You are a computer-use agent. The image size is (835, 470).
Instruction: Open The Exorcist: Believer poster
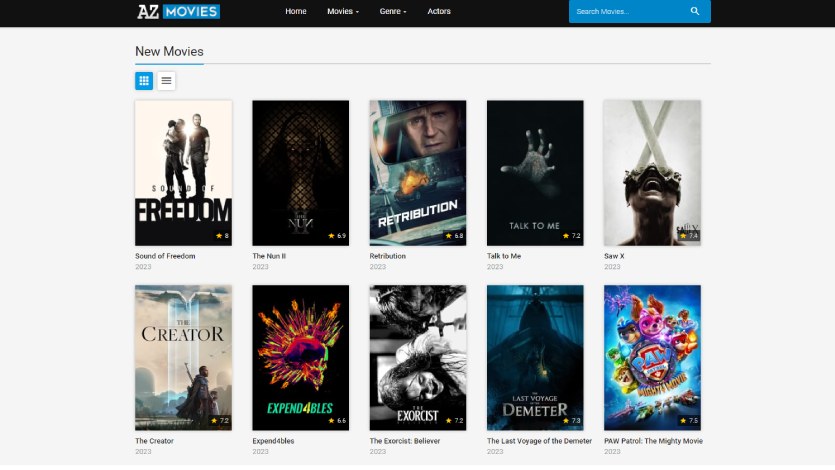(418, 358)
